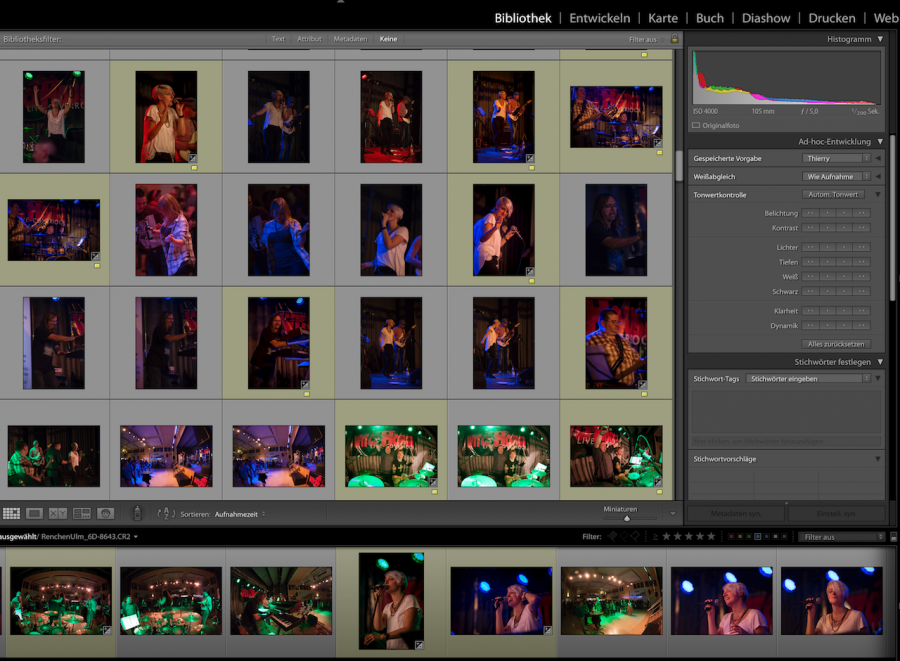Collapse the Histogramm panel

point(880,39)
